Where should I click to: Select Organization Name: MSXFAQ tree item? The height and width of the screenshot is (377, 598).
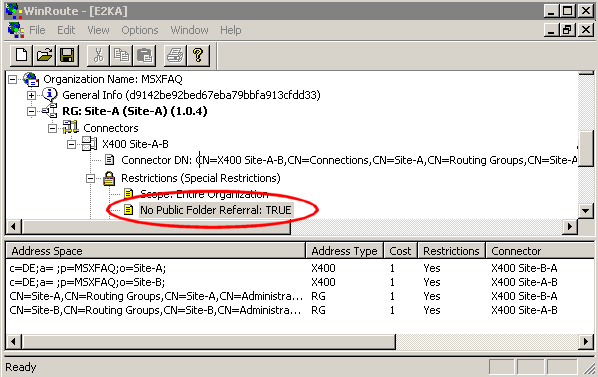113,79
